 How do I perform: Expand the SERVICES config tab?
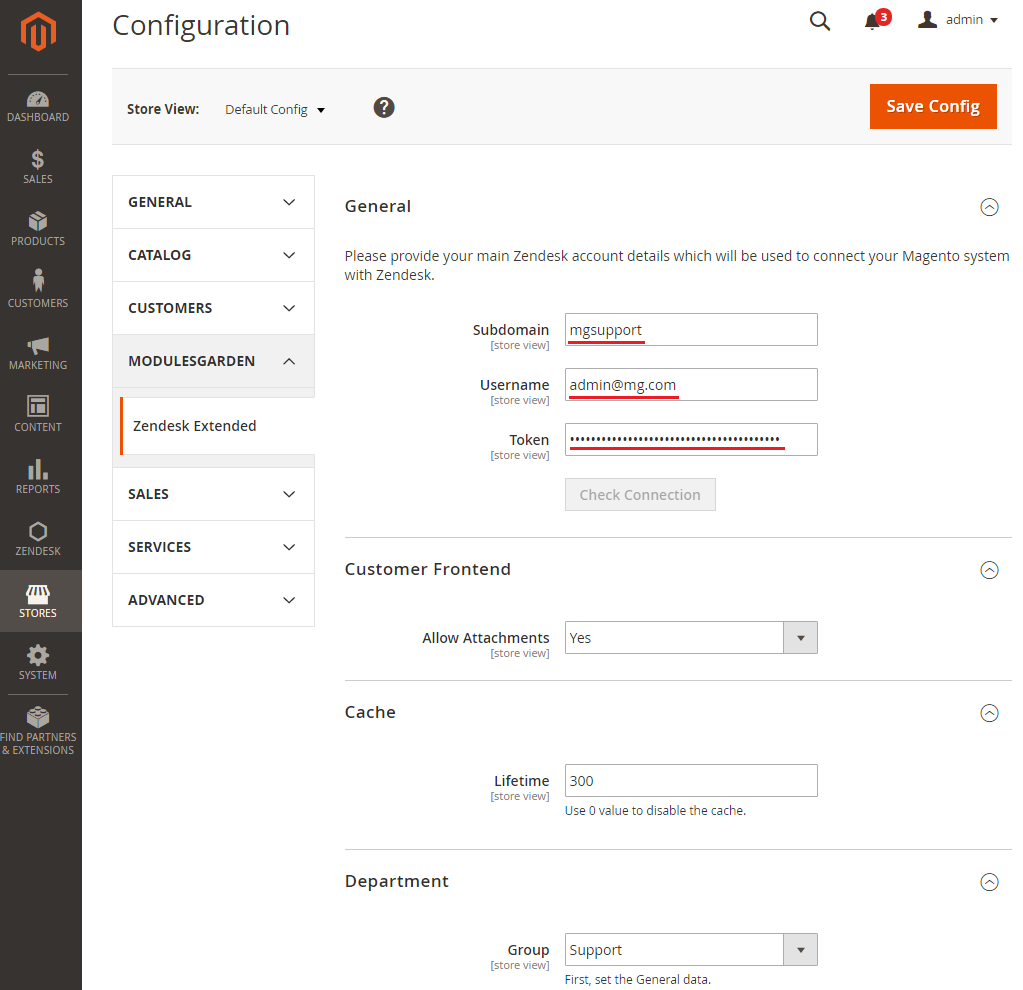click(x=213, y=547)
